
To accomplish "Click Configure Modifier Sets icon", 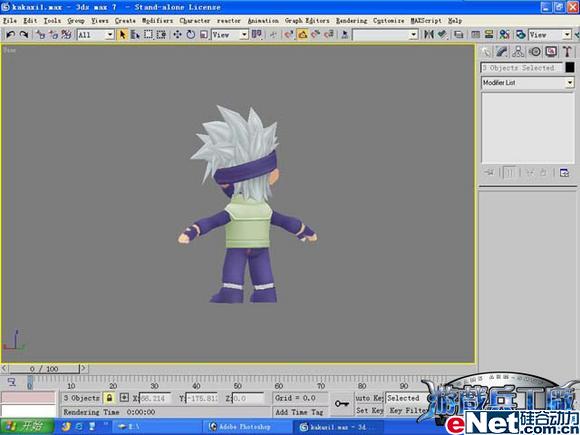I will pos(564,173).
